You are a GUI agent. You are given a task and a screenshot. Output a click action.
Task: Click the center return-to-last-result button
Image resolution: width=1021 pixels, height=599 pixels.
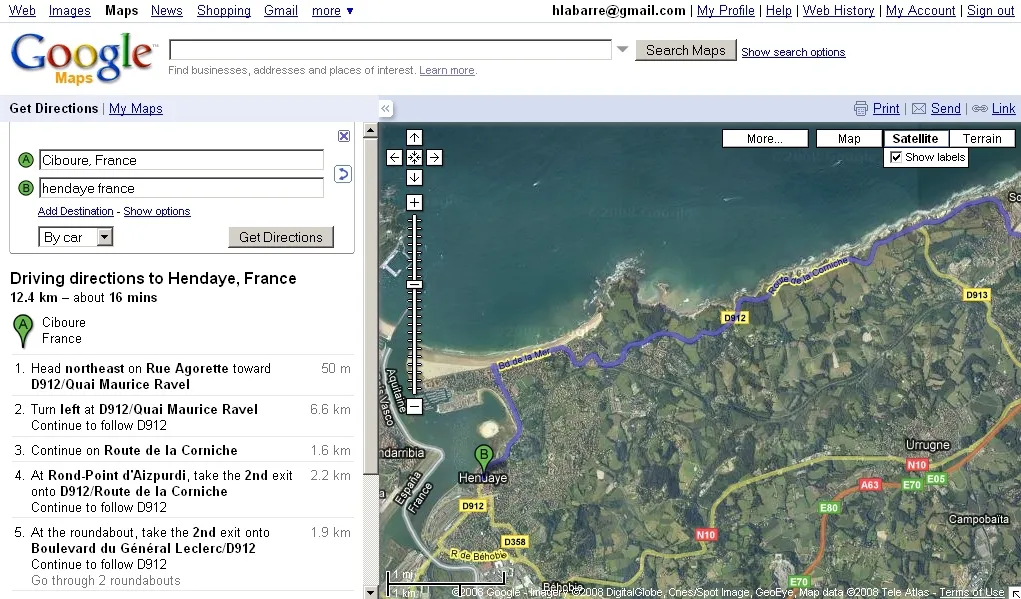click(x=414, y=158)
